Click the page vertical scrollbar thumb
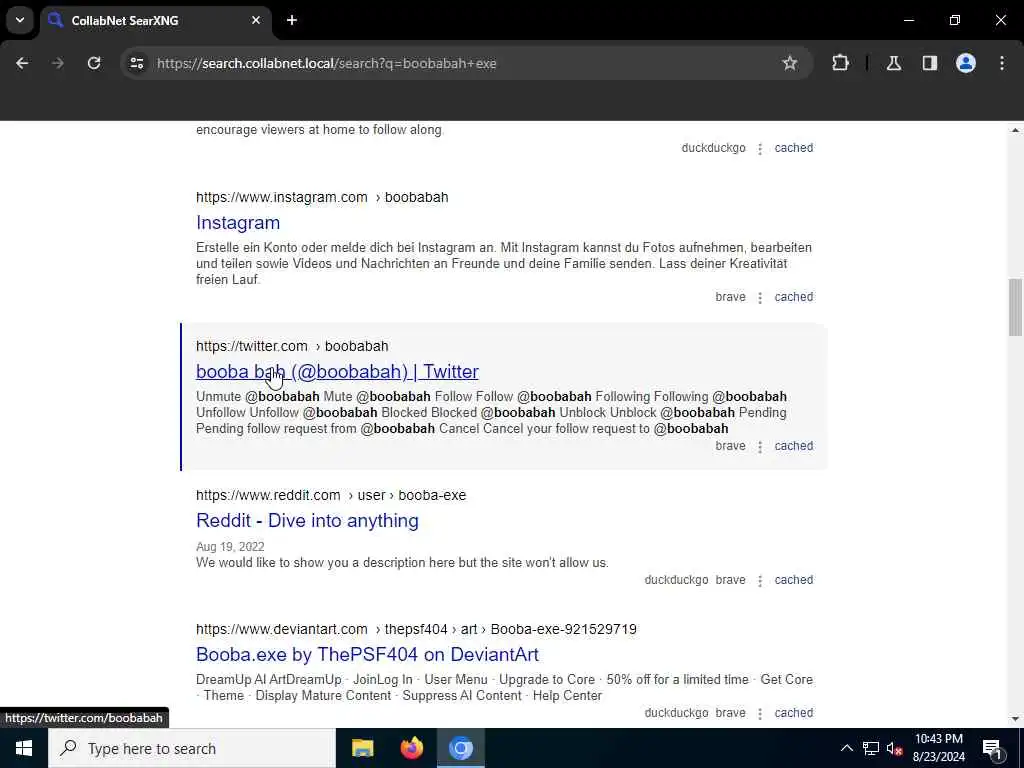 1015,307
